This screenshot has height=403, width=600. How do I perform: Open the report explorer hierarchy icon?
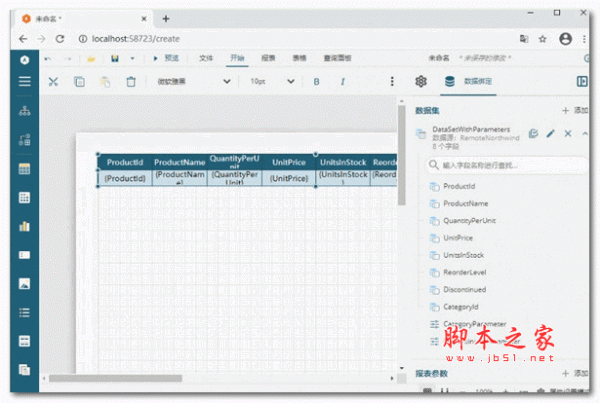point(24,111)
